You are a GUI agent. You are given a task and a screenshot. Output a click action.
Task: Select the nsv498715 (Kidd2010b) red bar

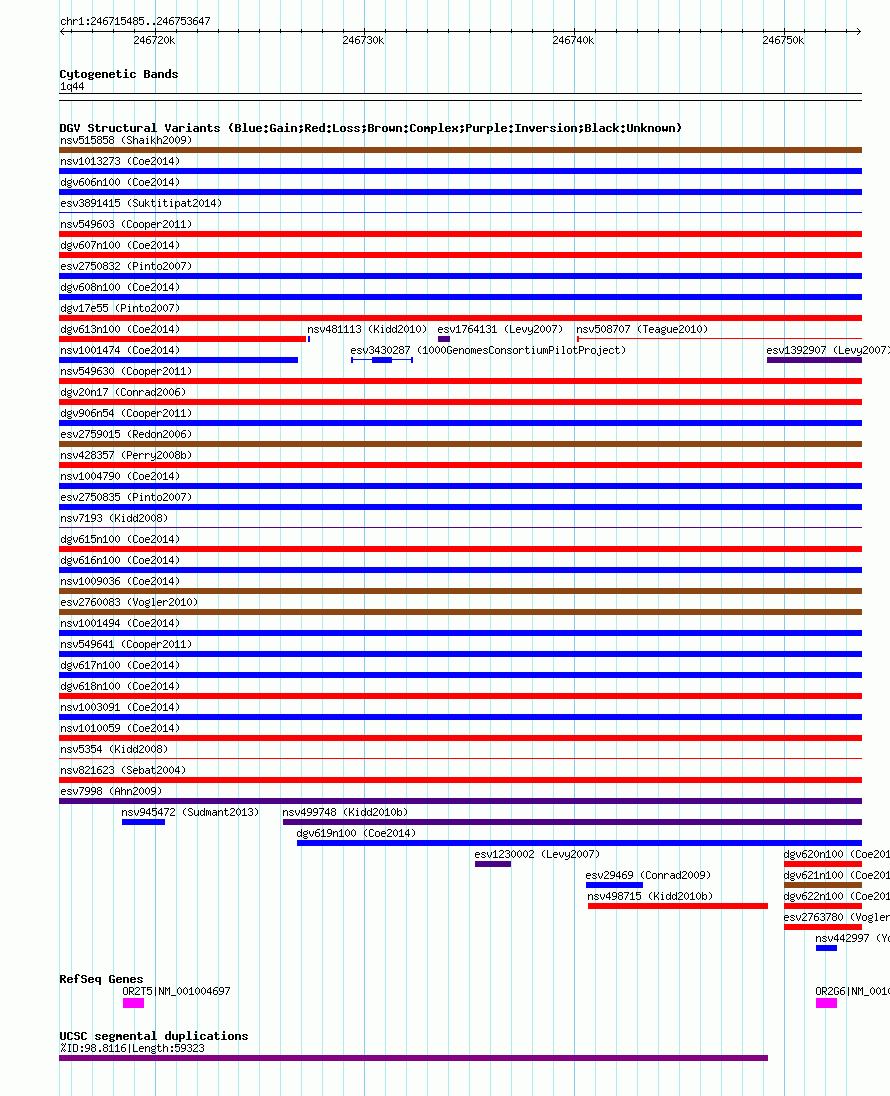click(677, 906)
